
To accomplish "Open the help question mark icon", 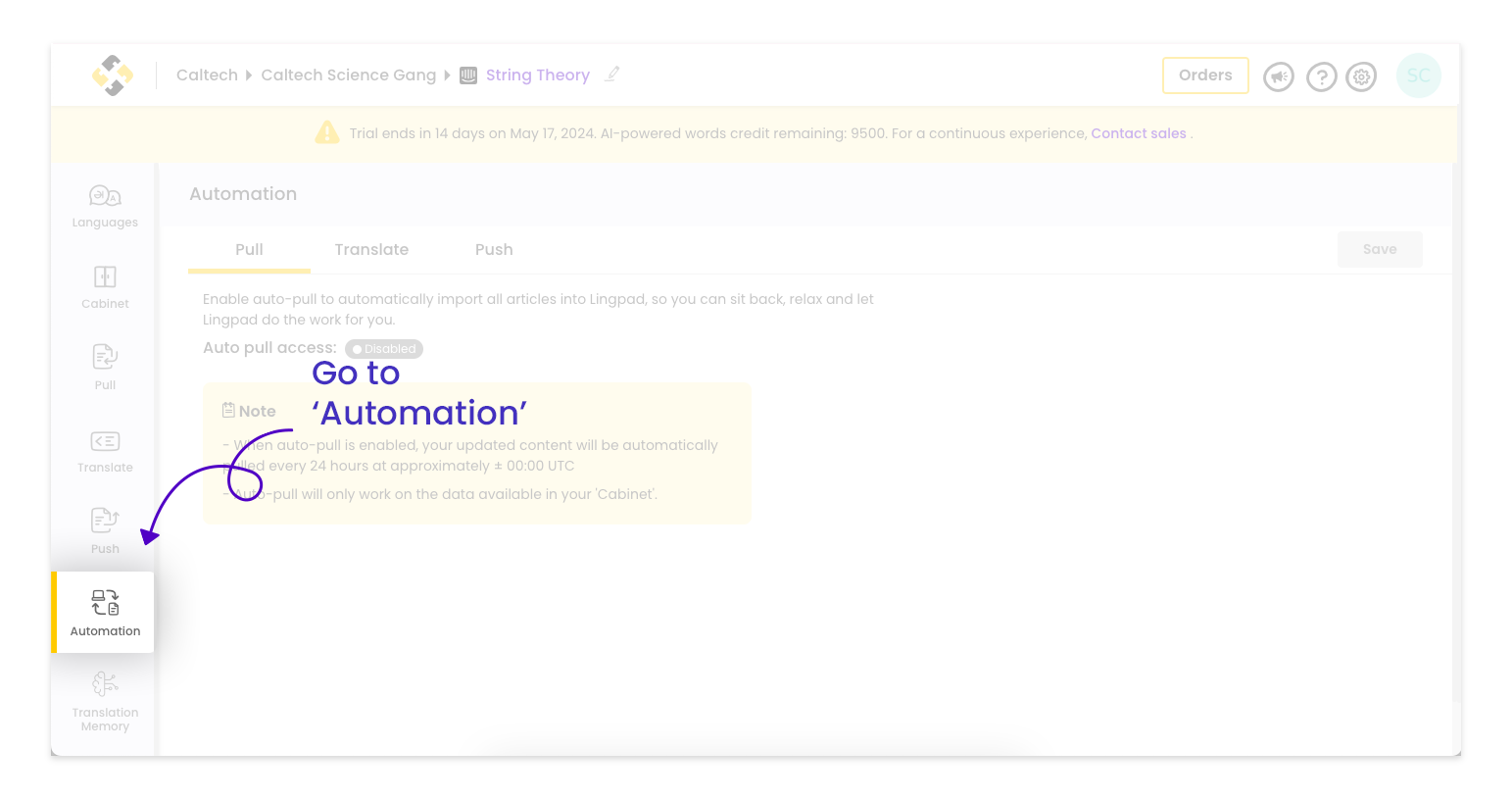I will (x=1322, y=76).
